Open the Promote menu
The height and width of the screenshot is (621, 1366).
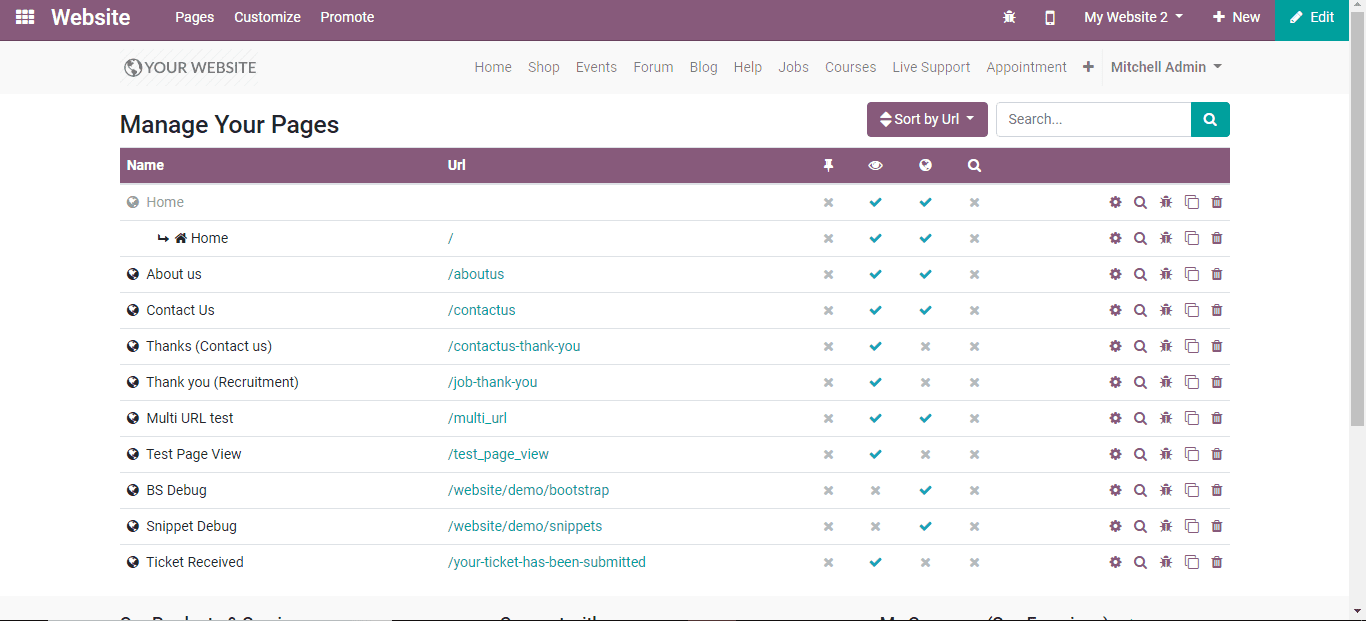tap(347, 17)
